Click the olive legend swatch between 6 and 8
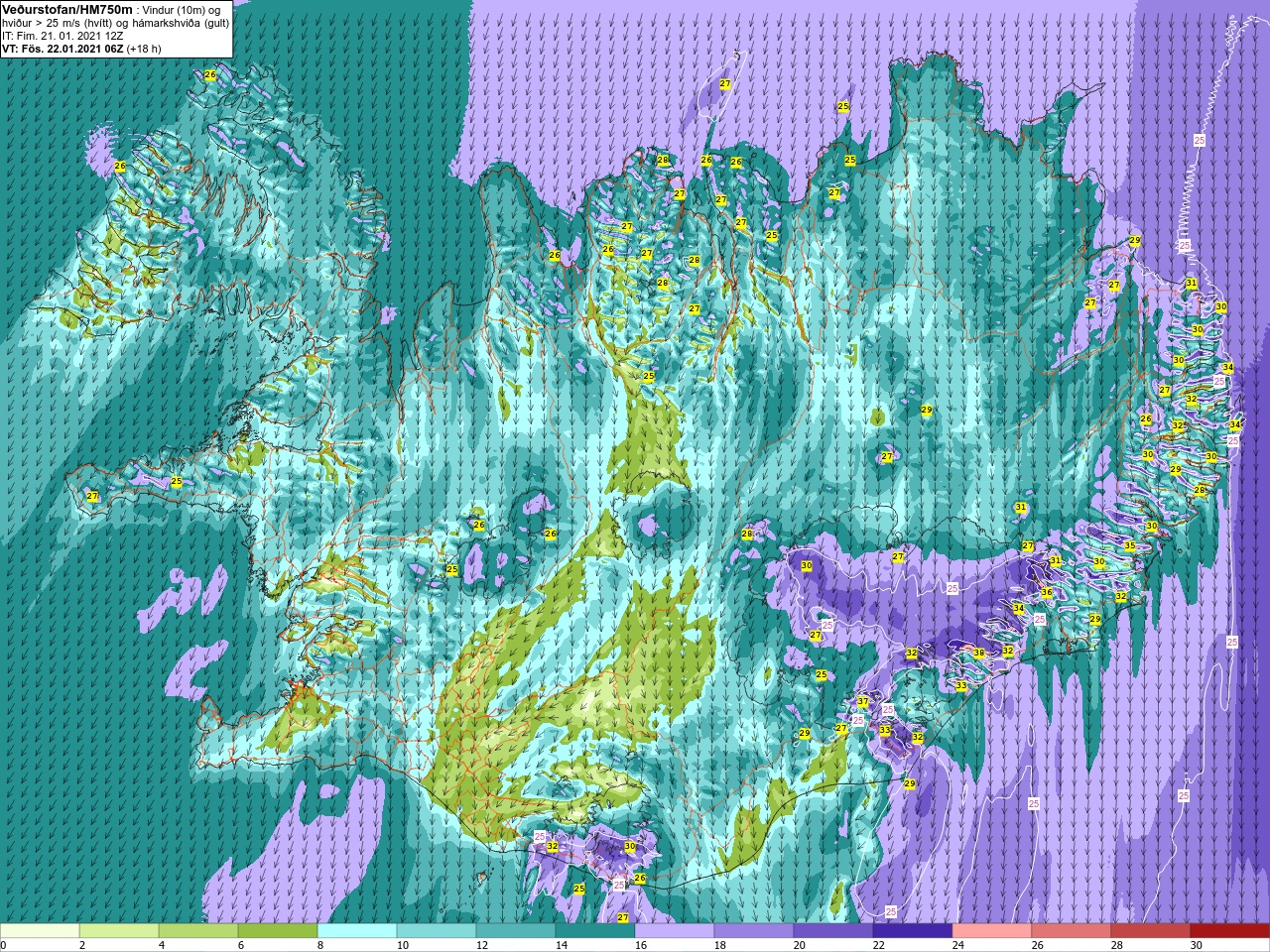The image size is (1270, 952). 278,932
